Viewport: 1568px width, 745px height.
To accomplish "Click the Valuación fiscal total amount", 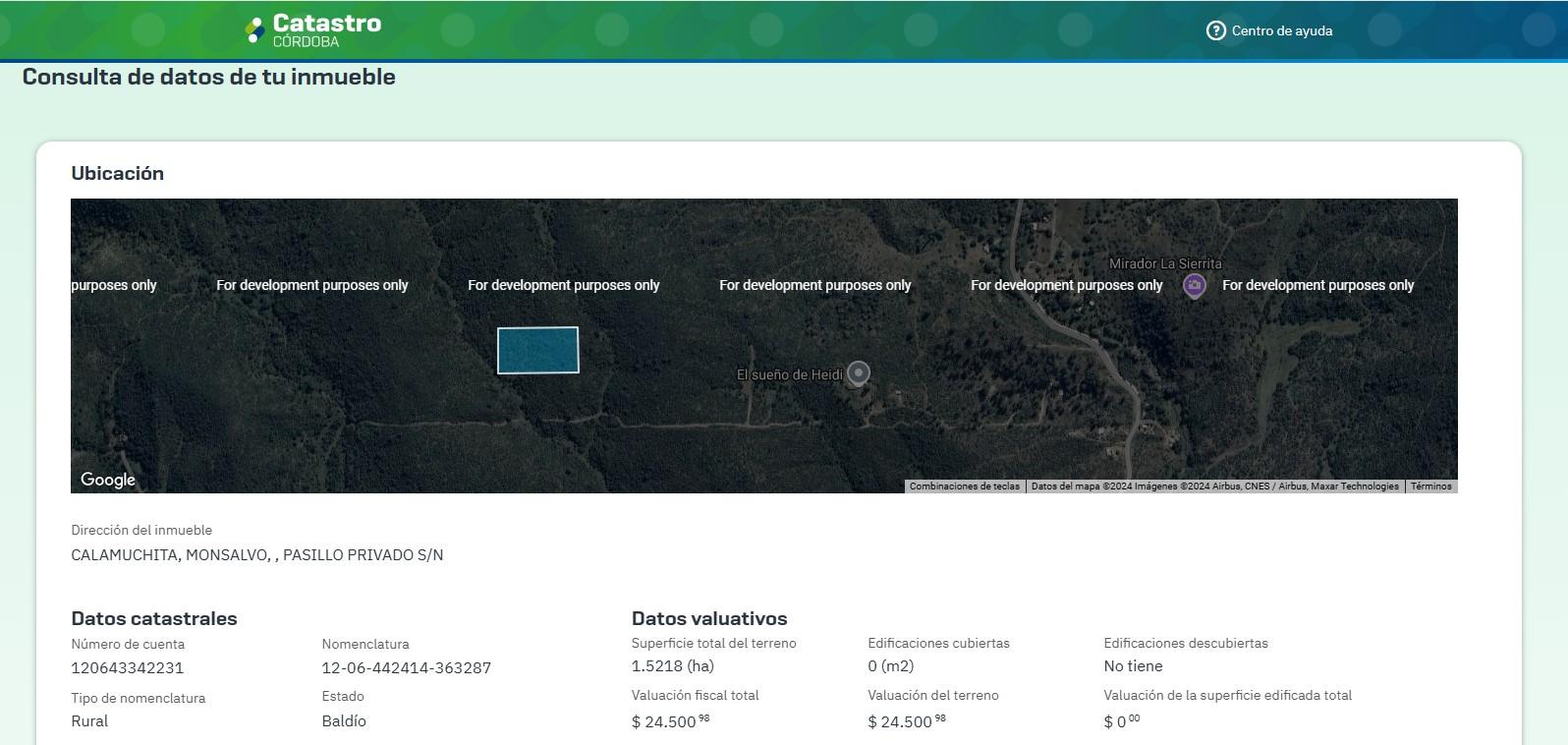I will point(671,721).
